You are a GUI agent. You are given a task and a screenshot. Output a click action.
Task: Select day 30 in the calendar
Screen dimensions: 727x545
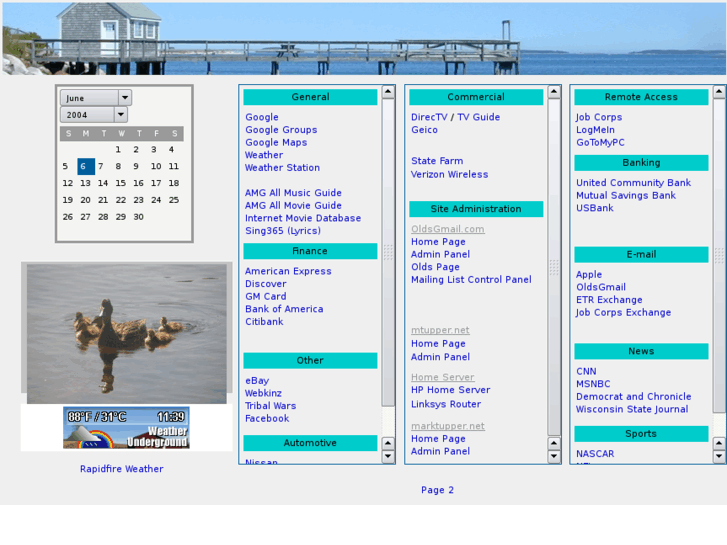tap(138, 217)
